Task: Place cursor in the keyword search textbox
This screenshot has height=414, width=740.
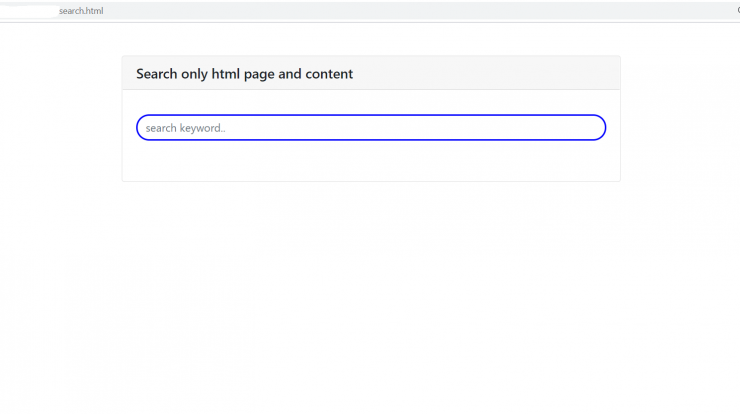Action: tap(371, 127)
